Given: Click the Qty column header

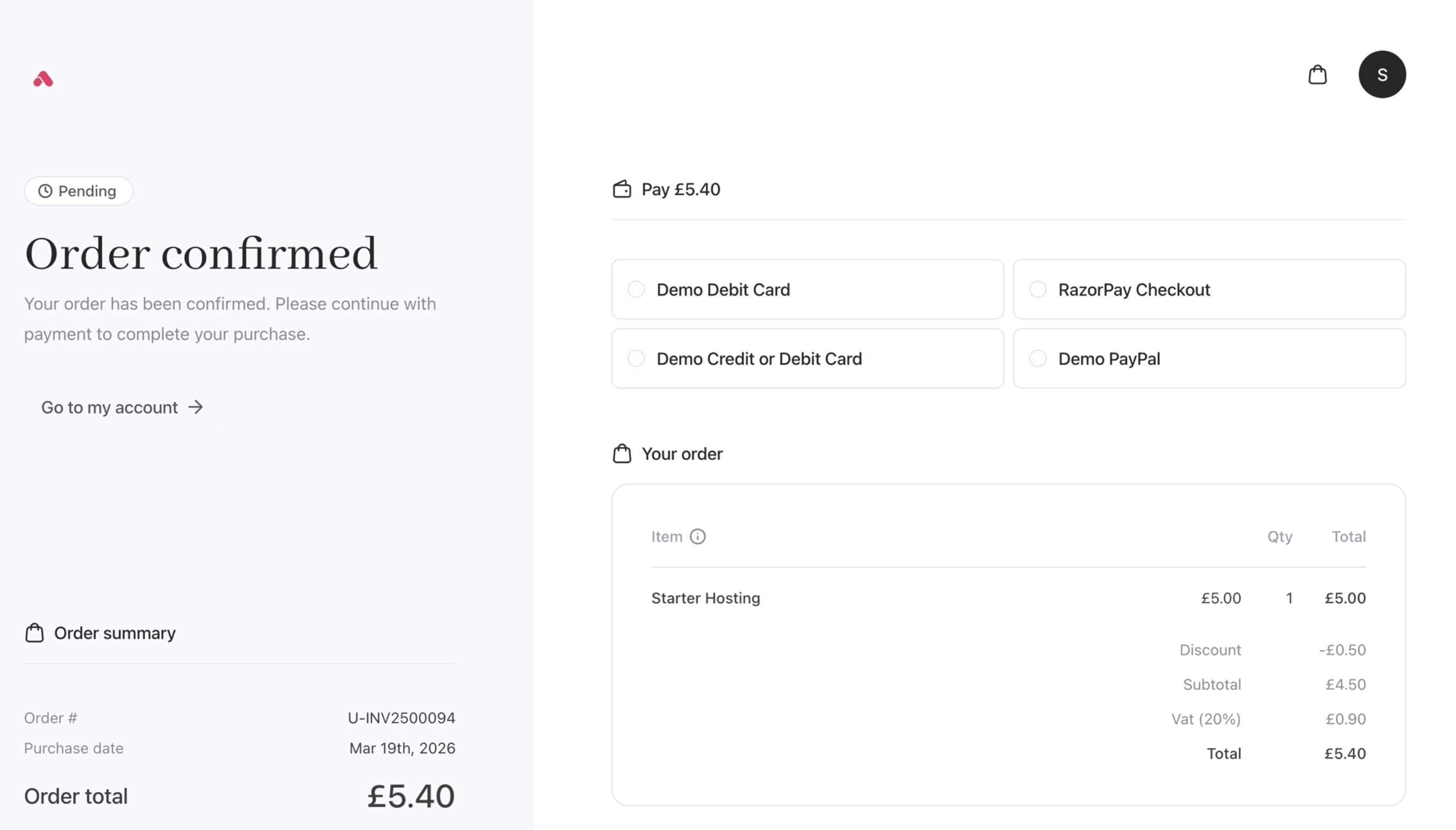Looking at the screenshot, I should (1279, 536).
